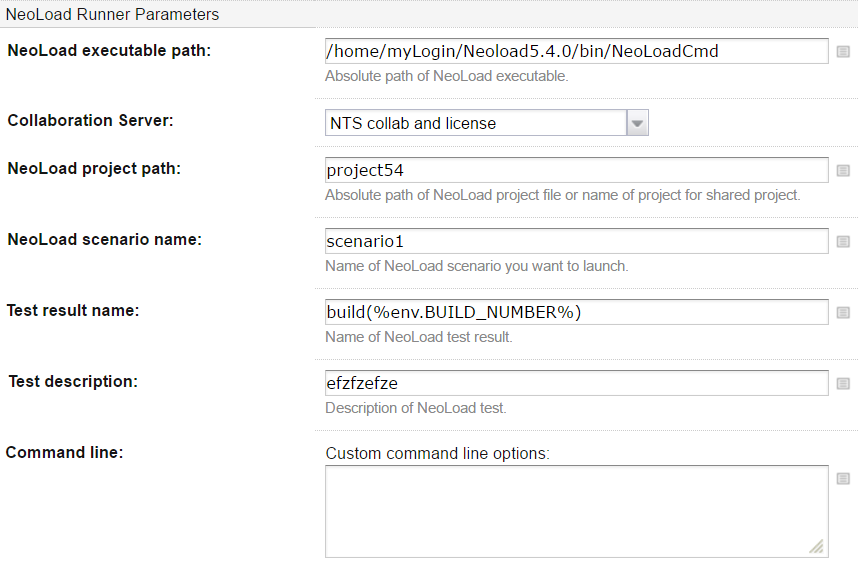Image resolution: width=858 pixels, height=564 pixels.
Task: Click the parameter icon beside Test result name
Action: point(843,313)
